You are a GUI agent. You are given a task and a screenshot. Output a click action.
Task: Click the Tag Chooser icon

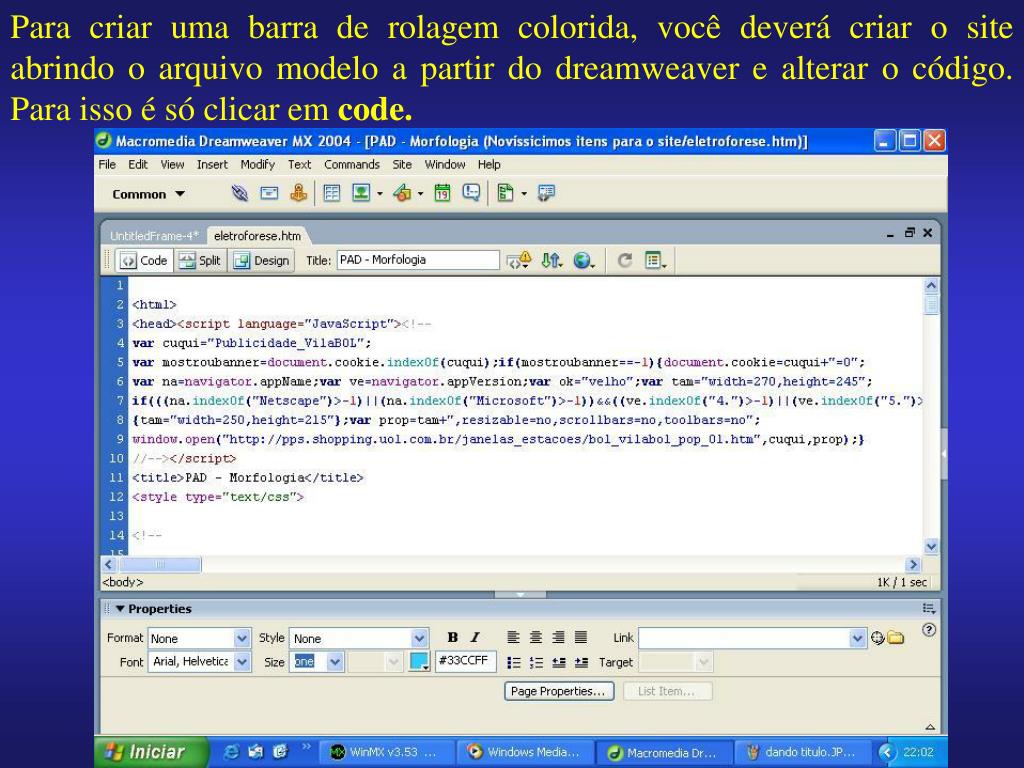point(546,193)
